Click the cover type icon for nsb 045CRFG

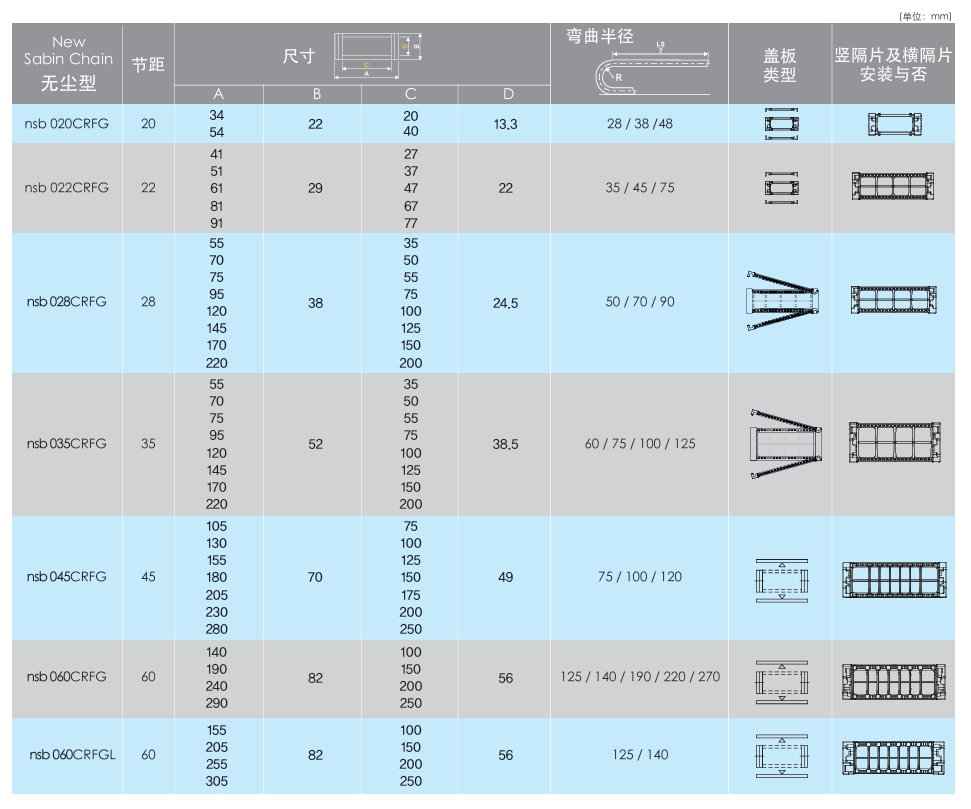[782, 580]
